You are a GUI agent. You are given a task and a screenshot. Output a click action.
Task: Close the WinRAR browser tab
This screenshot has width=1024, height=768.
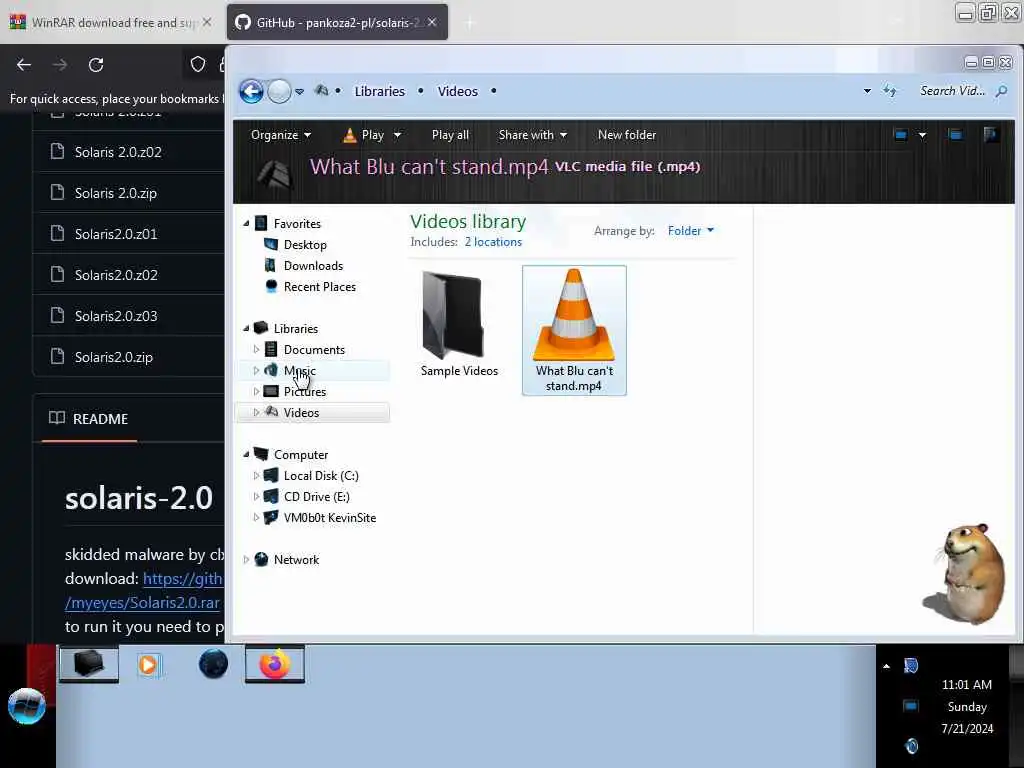click(207, 22)
